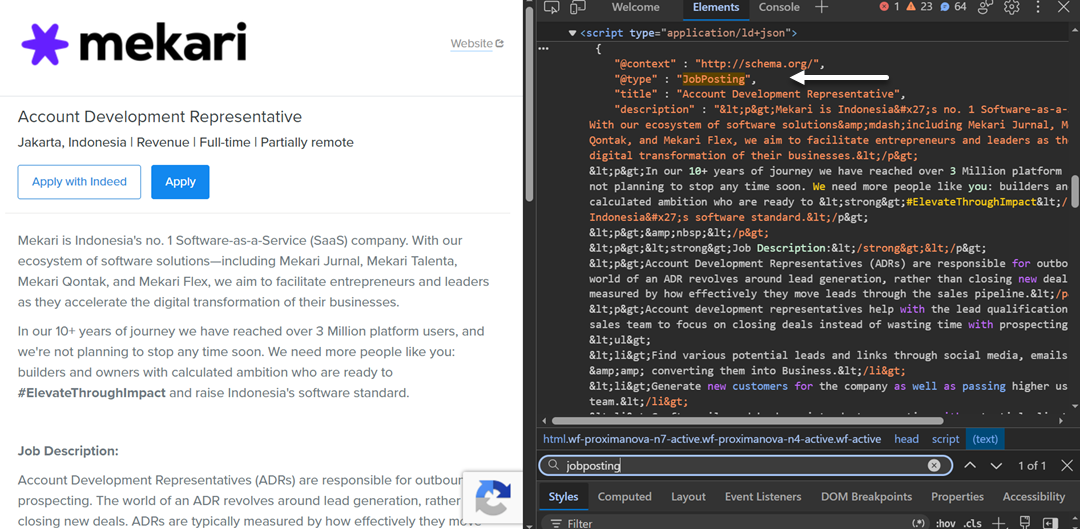The width and height of the screenshot is (1080, 529).
Task: Select the html breadcrumb in the DOM path
Action: pos(712,439)
